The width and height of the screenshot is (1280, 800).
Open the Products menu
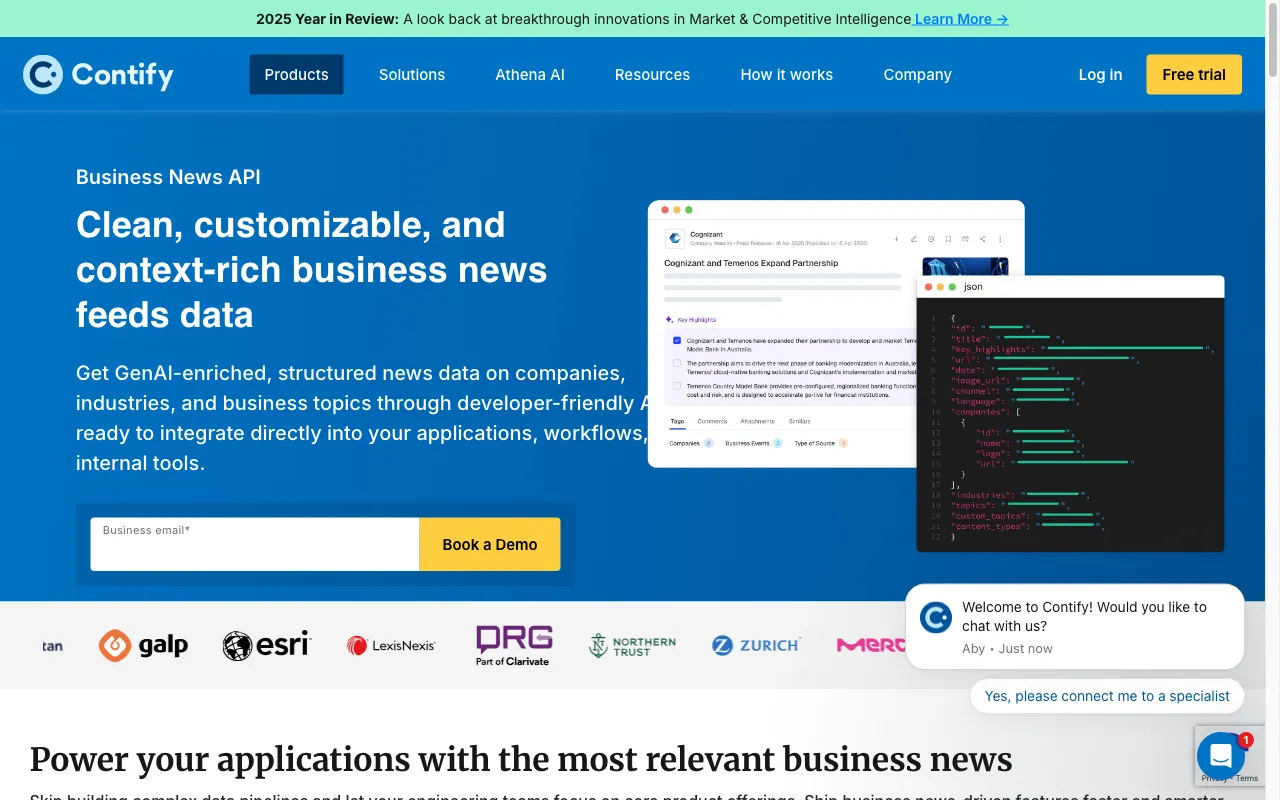click(x=296, y=74)
